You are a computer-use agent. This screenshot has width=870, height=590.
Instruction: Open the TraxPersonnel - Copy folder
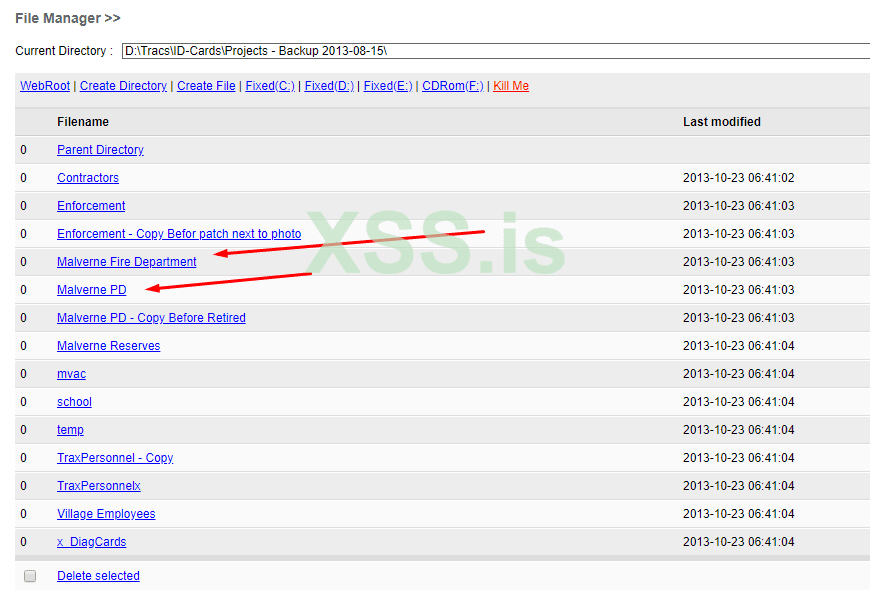tap(115, 458)
